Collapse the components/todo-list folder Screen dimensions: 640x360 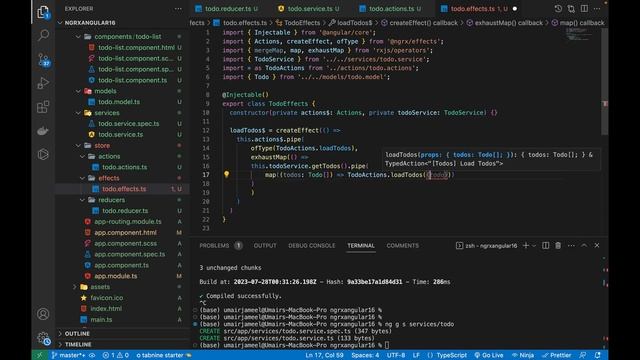point(78,36)
